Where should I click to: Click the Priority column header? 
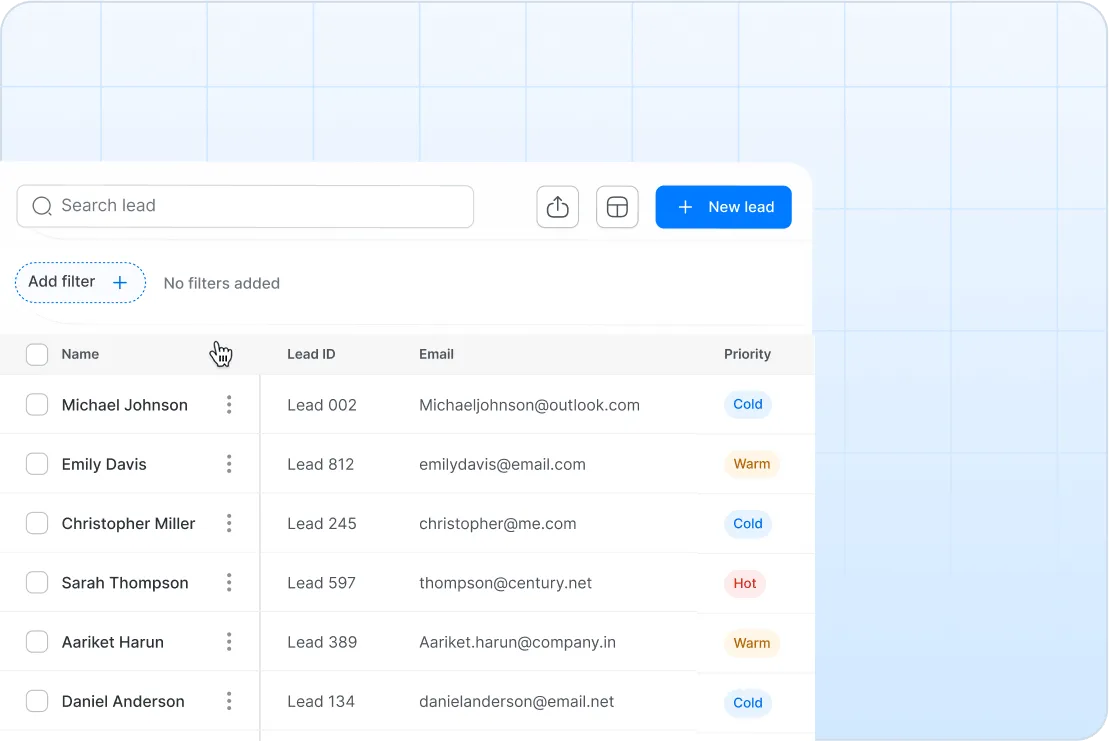pyautogui.click(x=747, y=354)
